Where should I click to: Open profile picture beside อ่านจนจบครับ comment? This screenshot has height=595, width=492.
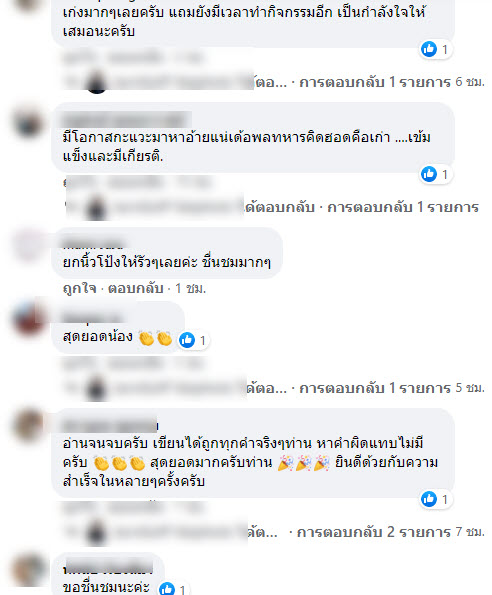click(28, 425)
